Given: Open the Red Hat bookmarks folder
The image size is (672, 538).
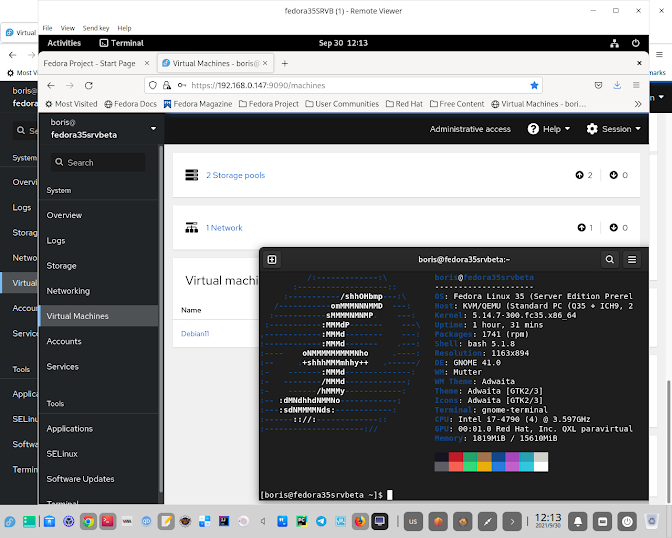Looking at the screenshot, I should pos(404,104).
